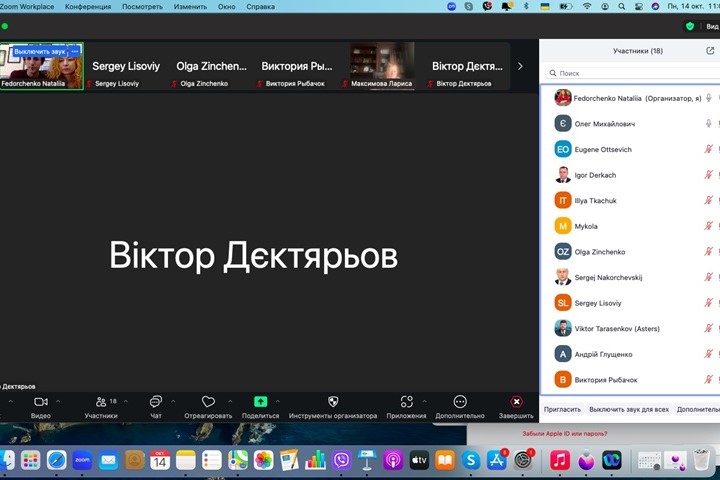Viewport: 720px width, 480px height.
Task: Click the Поиск participant search field
Action: [x=630, y=73]
